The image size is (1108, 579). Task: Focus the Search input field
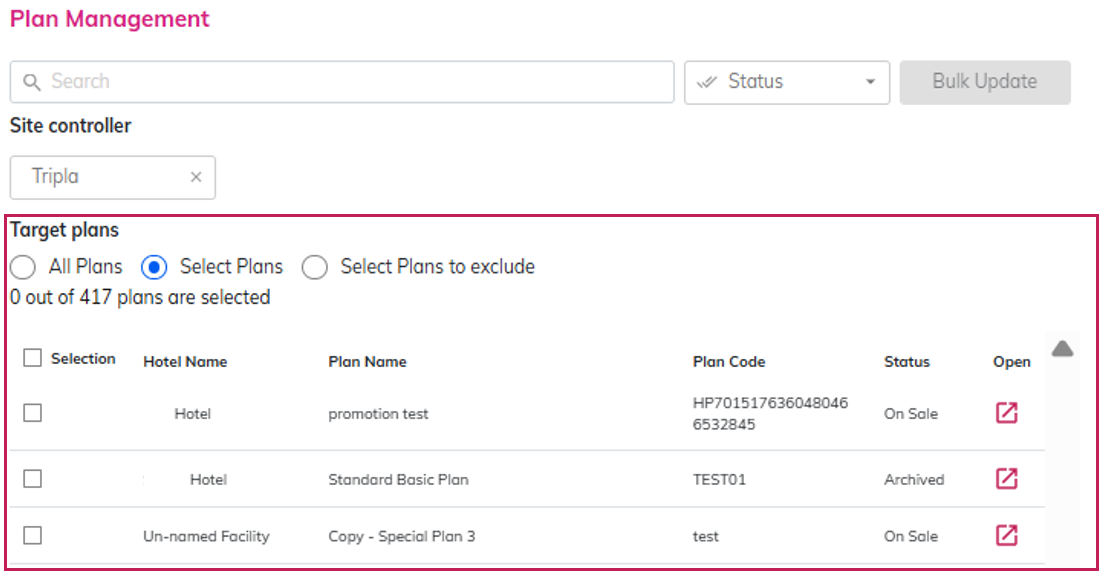(x=350, y=82)
